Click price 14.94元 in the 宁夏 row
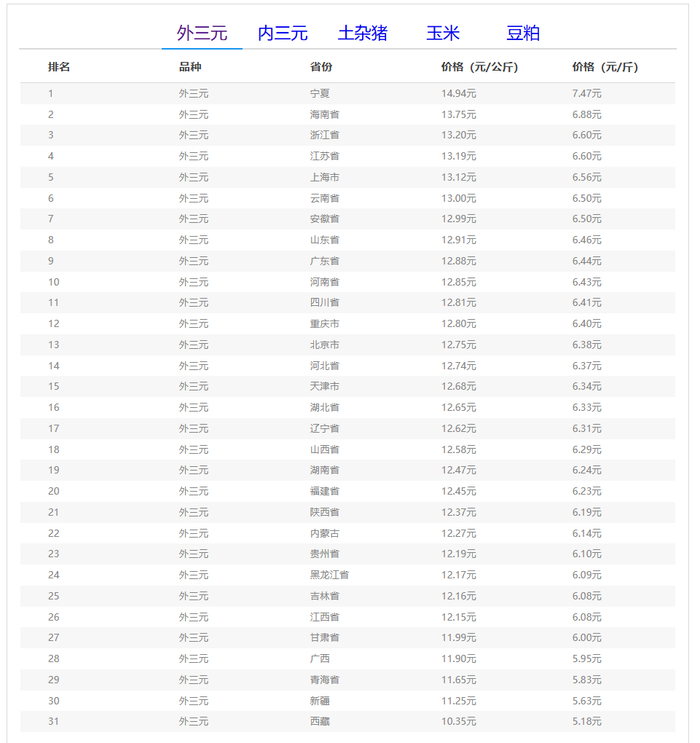The width and height of the screenshot is (700, 743). coord(459,93)
